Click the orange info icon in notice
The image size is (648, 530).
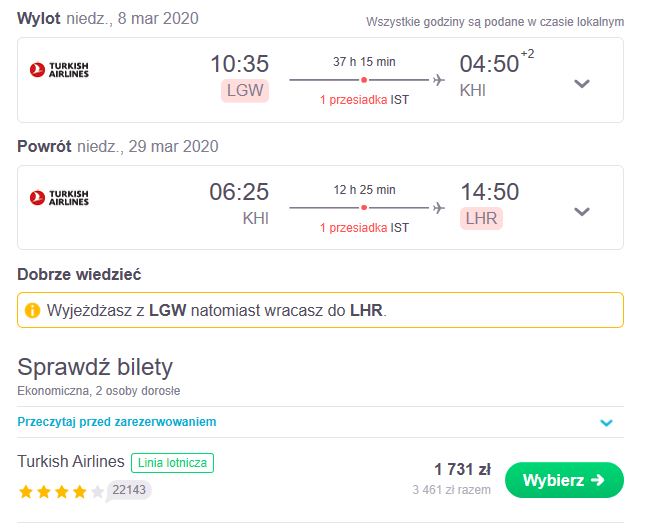[x=32, y=310]
